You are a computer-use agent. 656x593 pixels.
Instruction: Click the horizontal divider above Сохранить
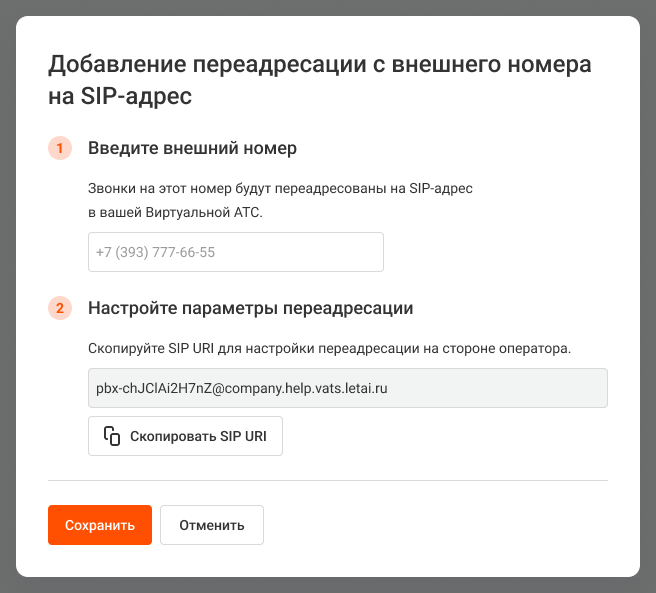pyautogui.click(x=328, y=480)
